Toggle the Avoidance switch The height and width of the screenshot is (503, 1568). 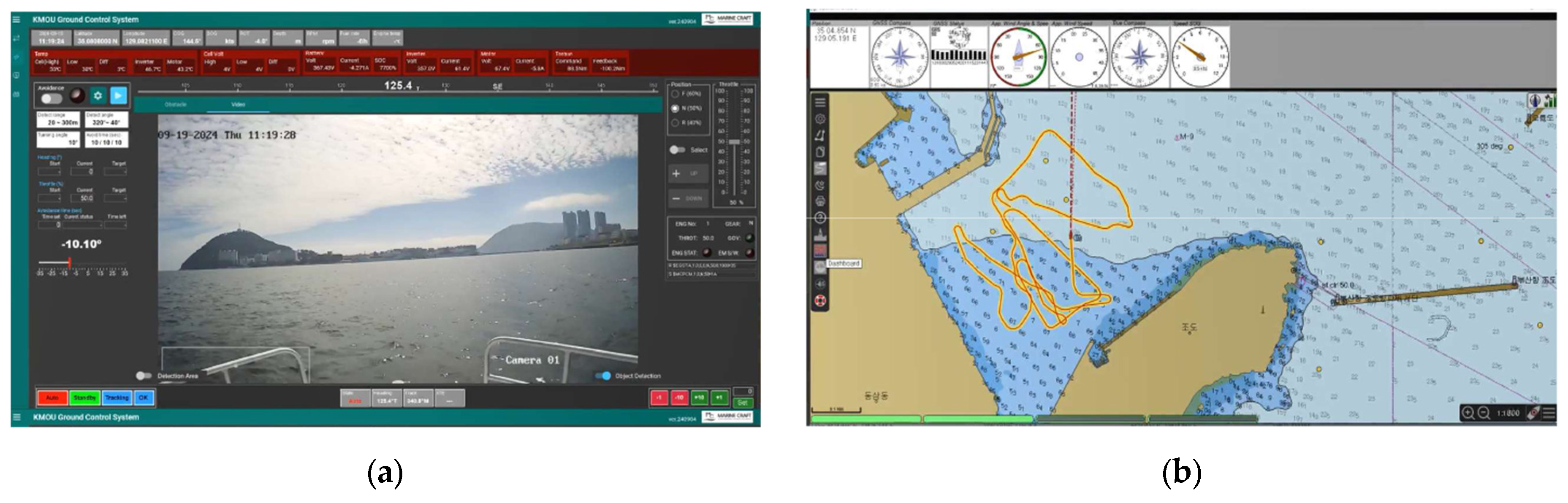tap(51, 98)
